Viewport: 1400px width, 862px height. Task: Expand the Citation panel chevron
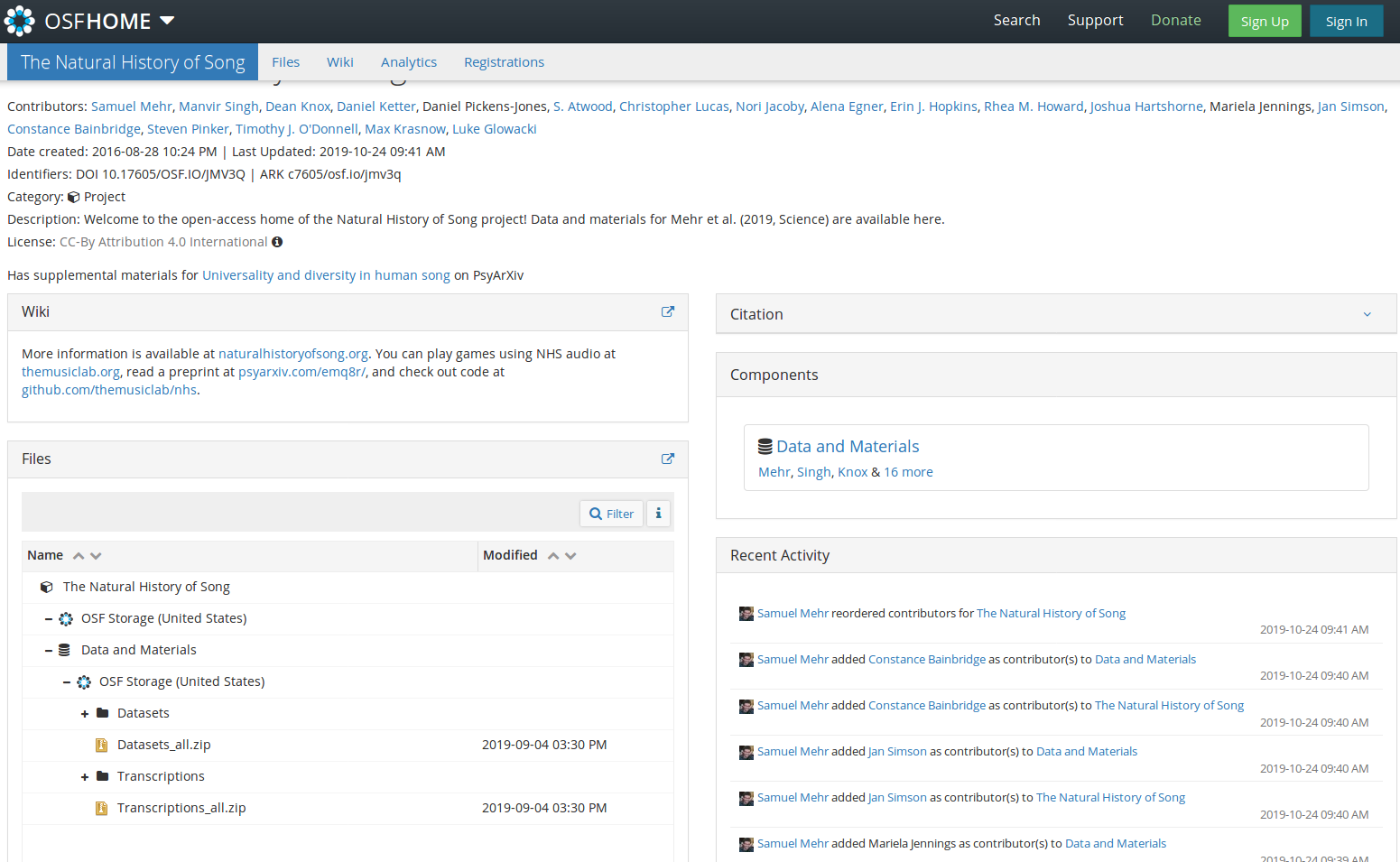(x=1367, y=314)
